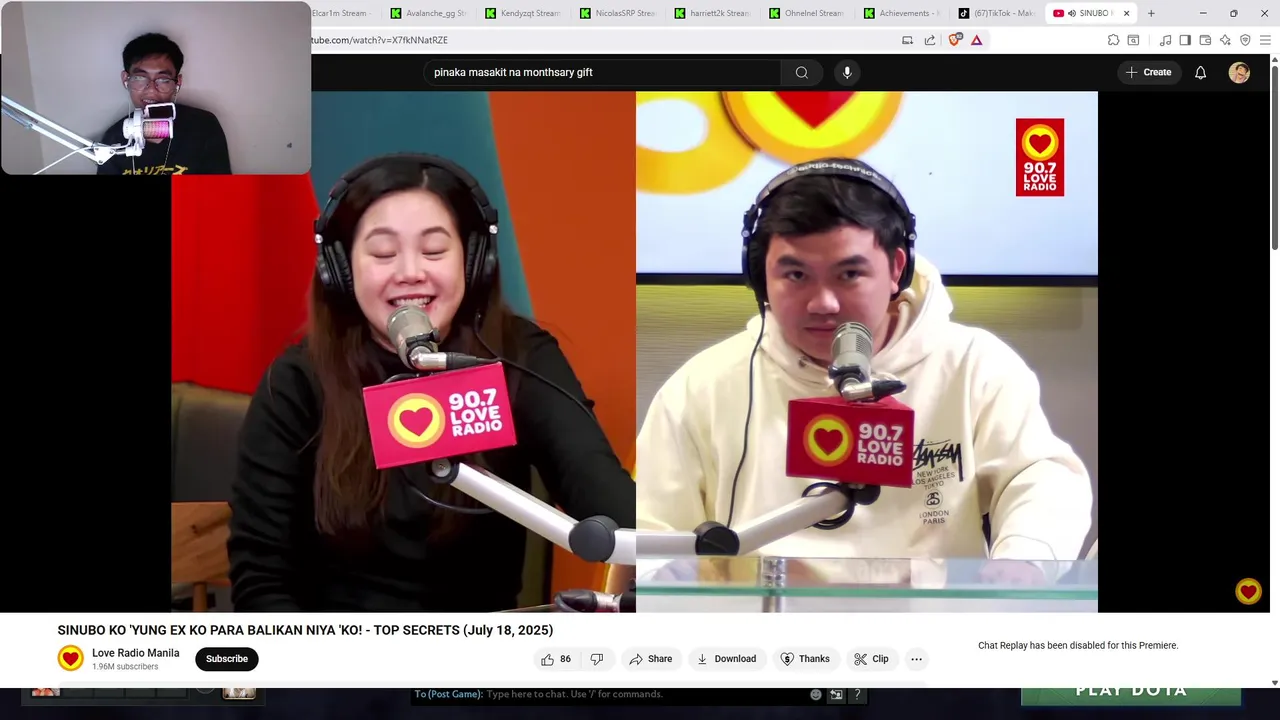Open a new browser tab

1151,13
